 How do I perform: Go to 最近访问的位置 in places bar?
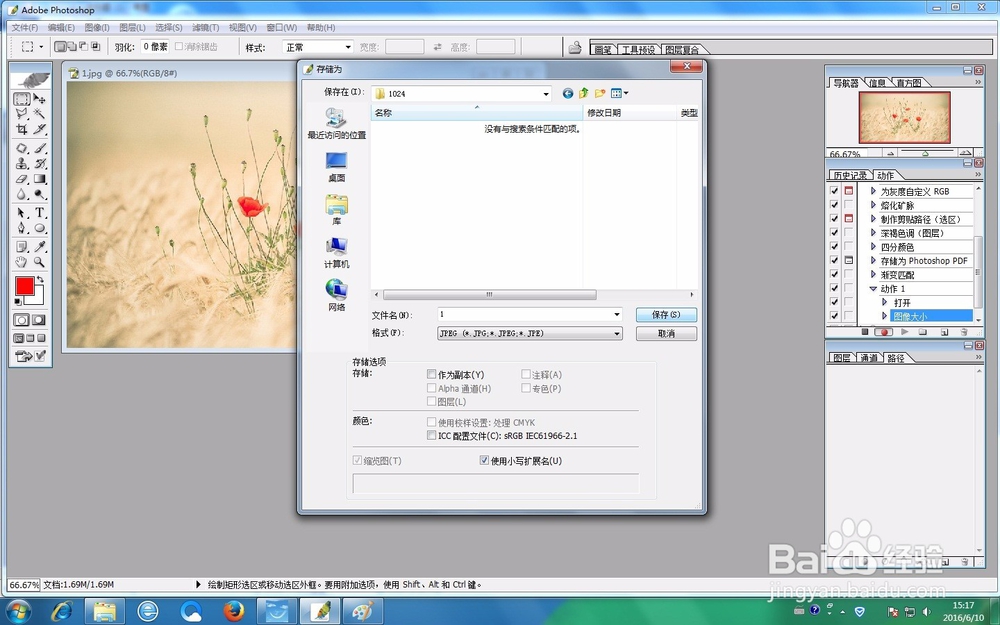336,124
